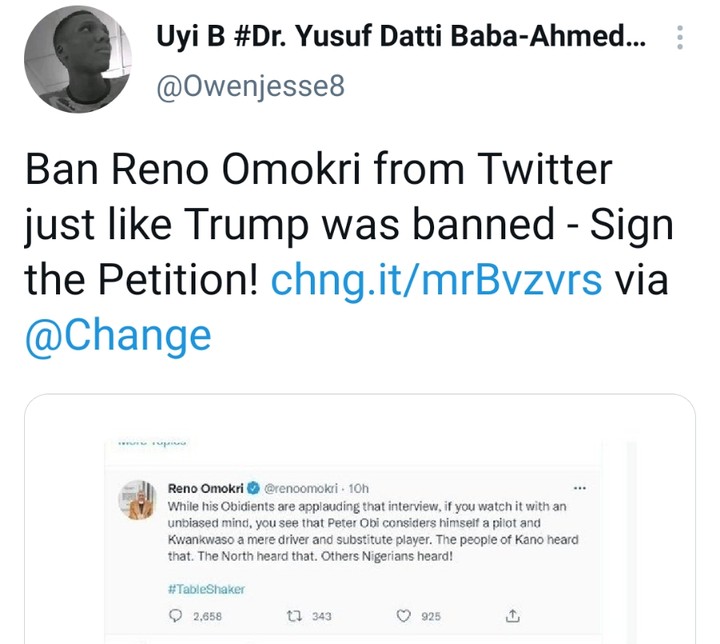Click the partially visible "More Topics" heading

pyautogui.click(x=146, y=441)
